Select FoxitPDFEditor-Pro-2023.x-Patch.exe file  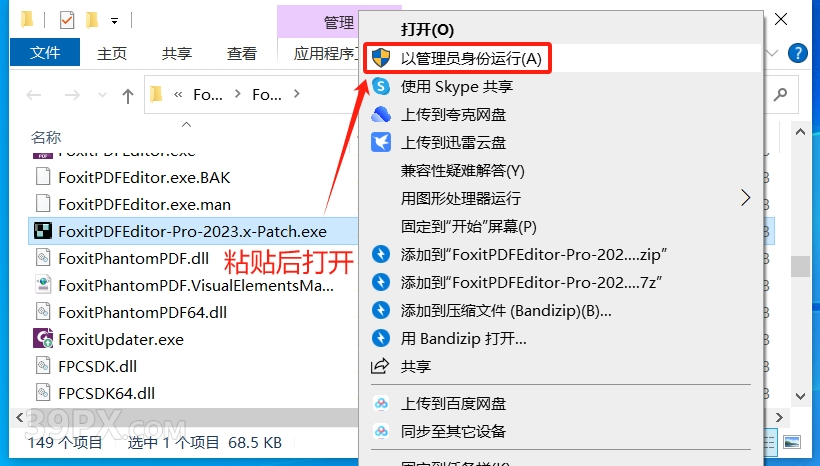tap(192, 231)
